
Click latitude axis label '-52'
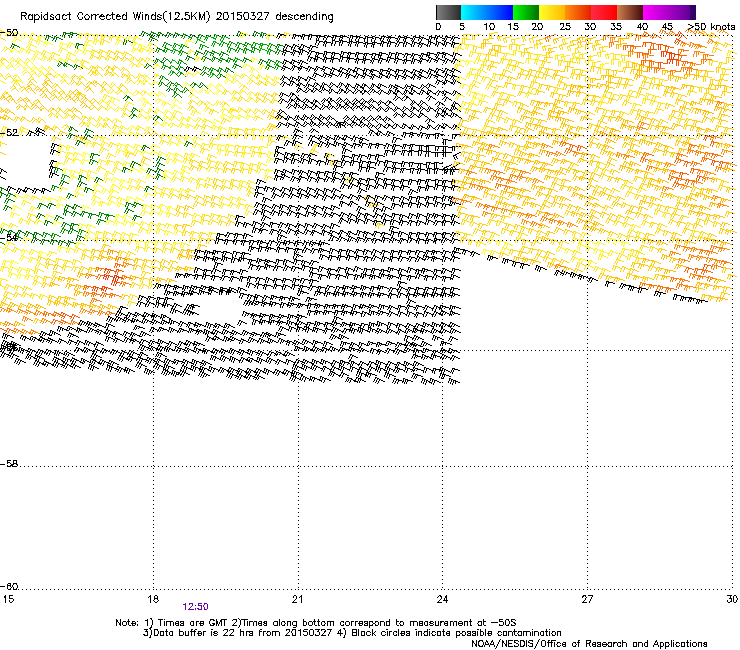click(x=9, y=133)
